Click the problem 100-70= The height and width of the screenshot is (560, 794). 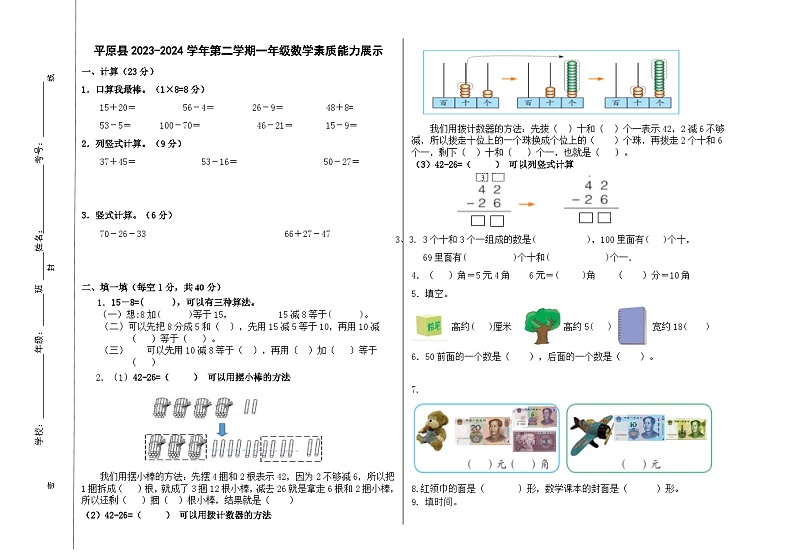point(180,125)
